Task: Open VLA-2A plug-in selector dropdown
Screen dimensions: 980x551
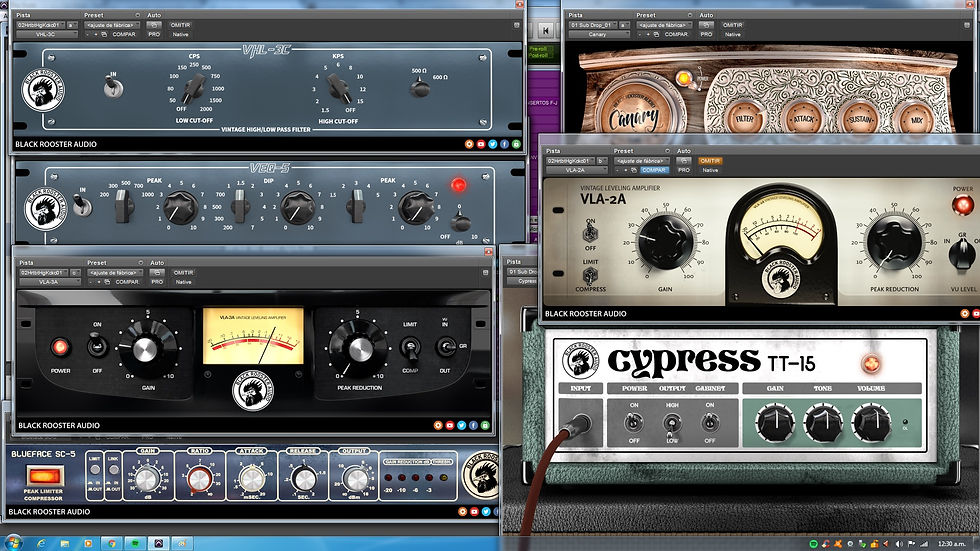Action: 577,170
